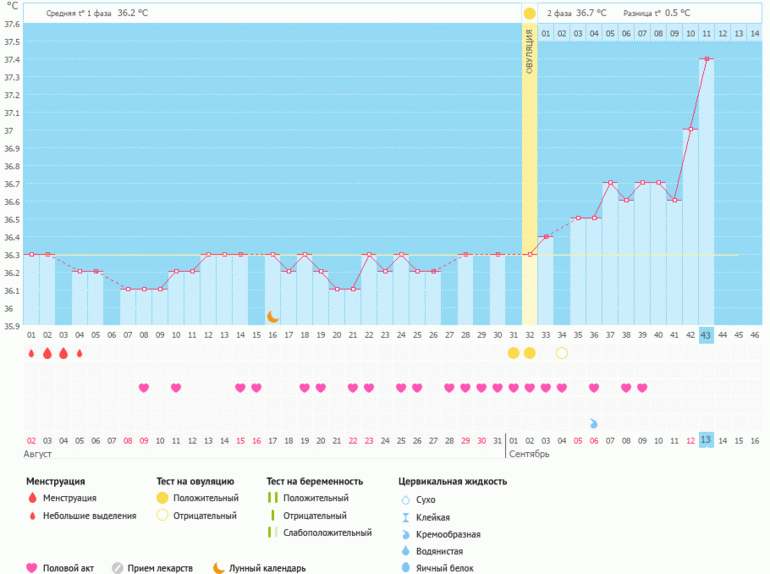Click the heart icon beside 'Половой акт' legend
The image size is (770, 574).
(x=32, y=568)
